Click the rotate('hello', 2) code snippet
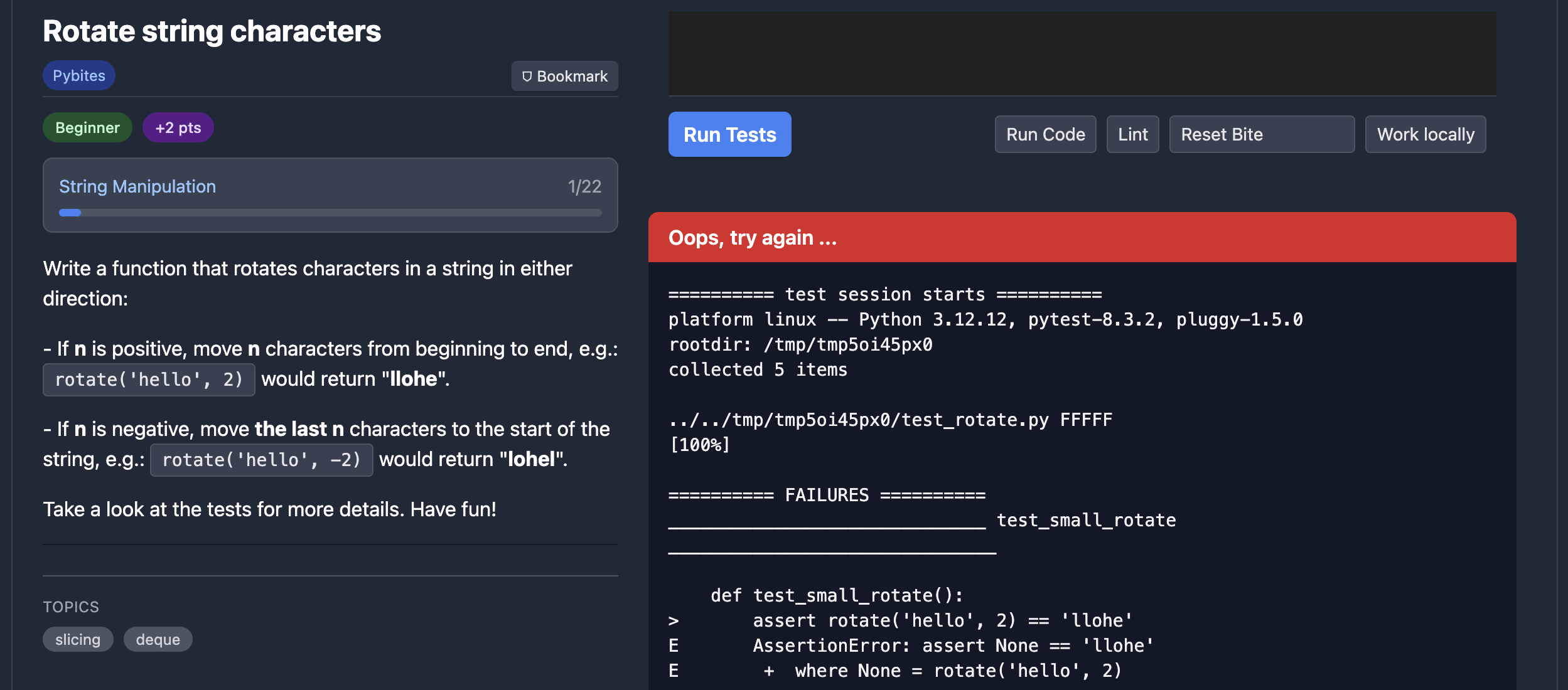Image resolution: width=1568 pixels, height=690 pixels. pos(149,379)
